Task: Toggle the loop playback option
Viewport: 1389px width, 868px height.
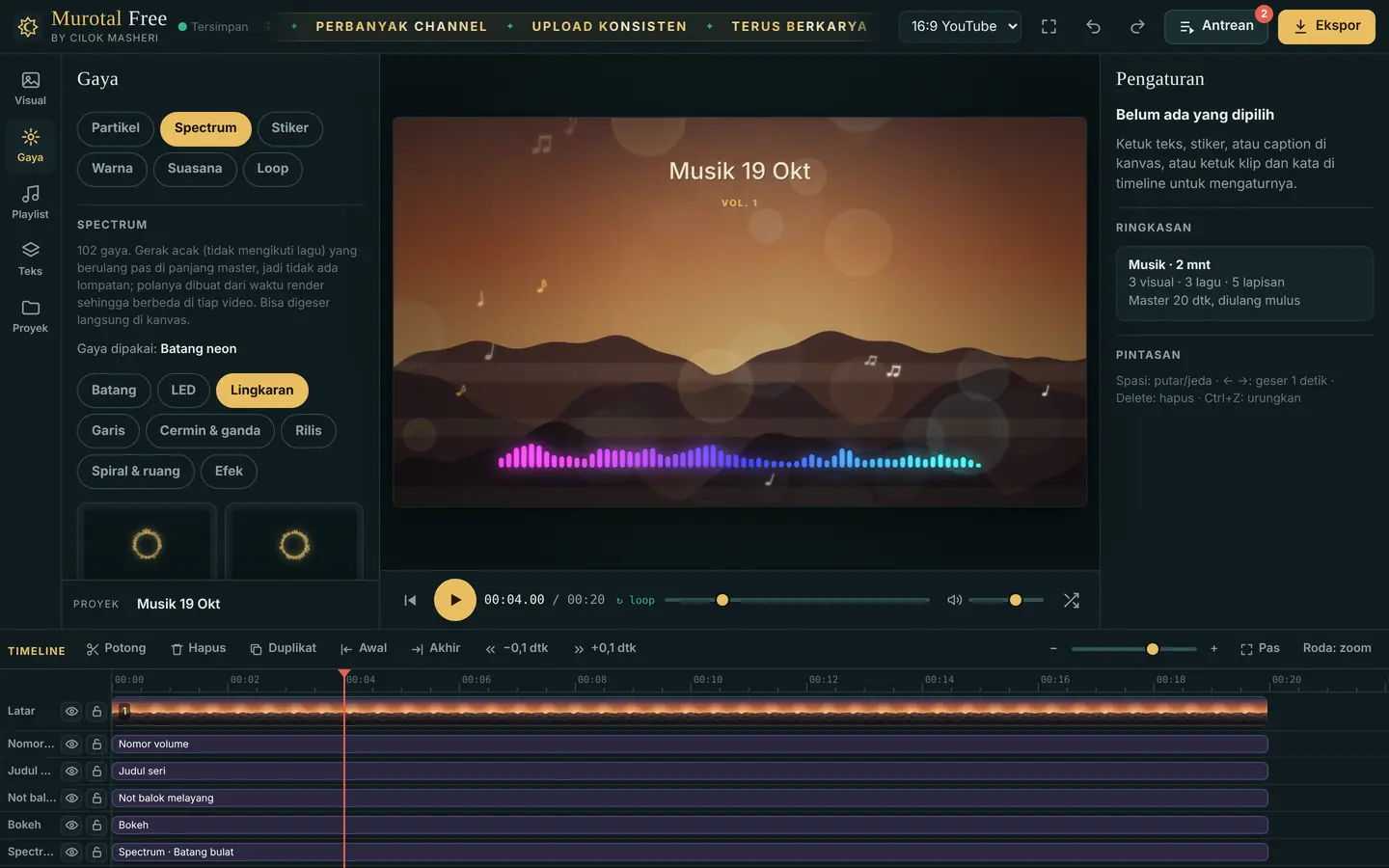Action: pyautogui.click(x=636, y=600)
